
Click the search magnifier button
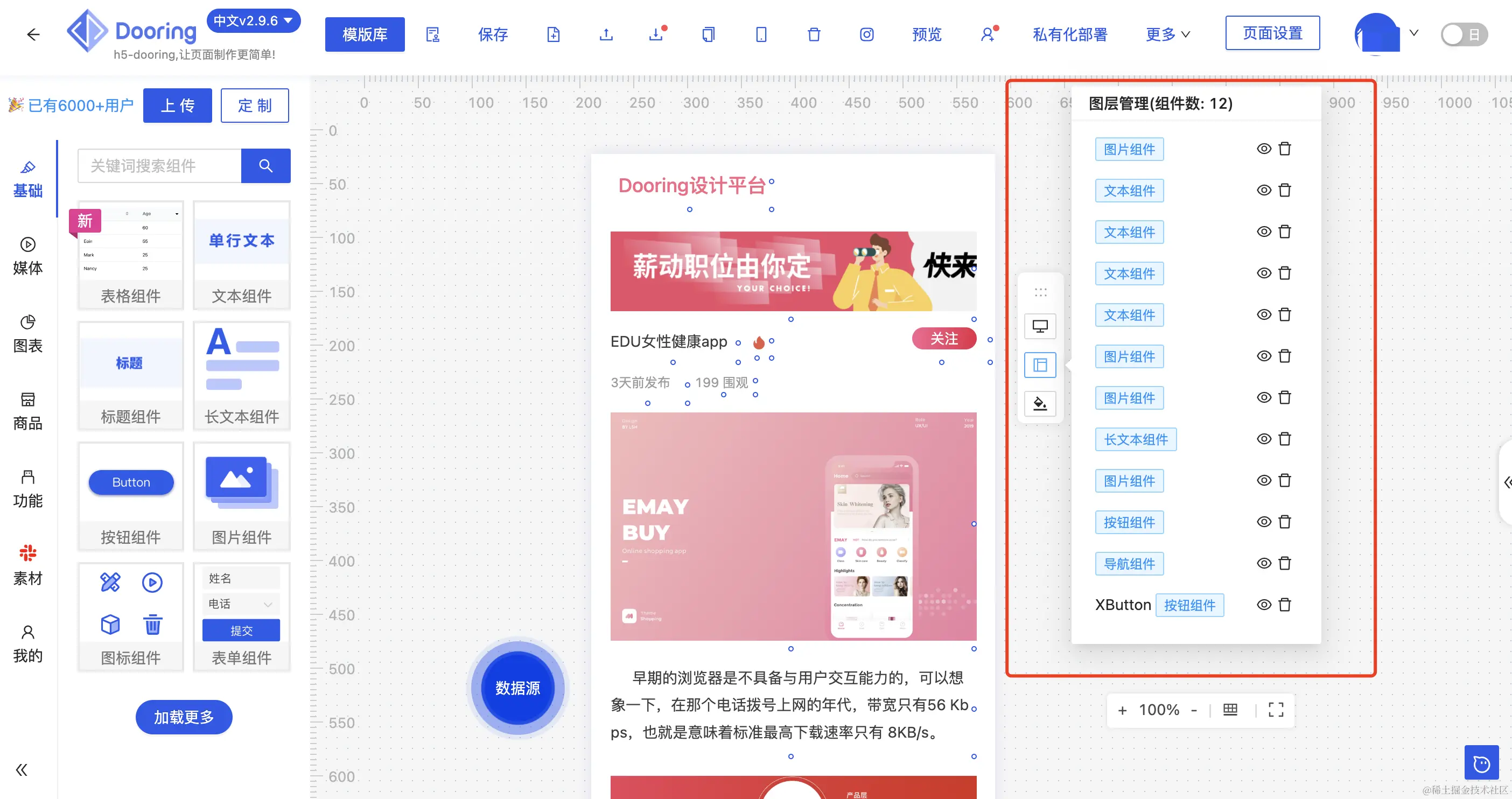click(265, 165)
